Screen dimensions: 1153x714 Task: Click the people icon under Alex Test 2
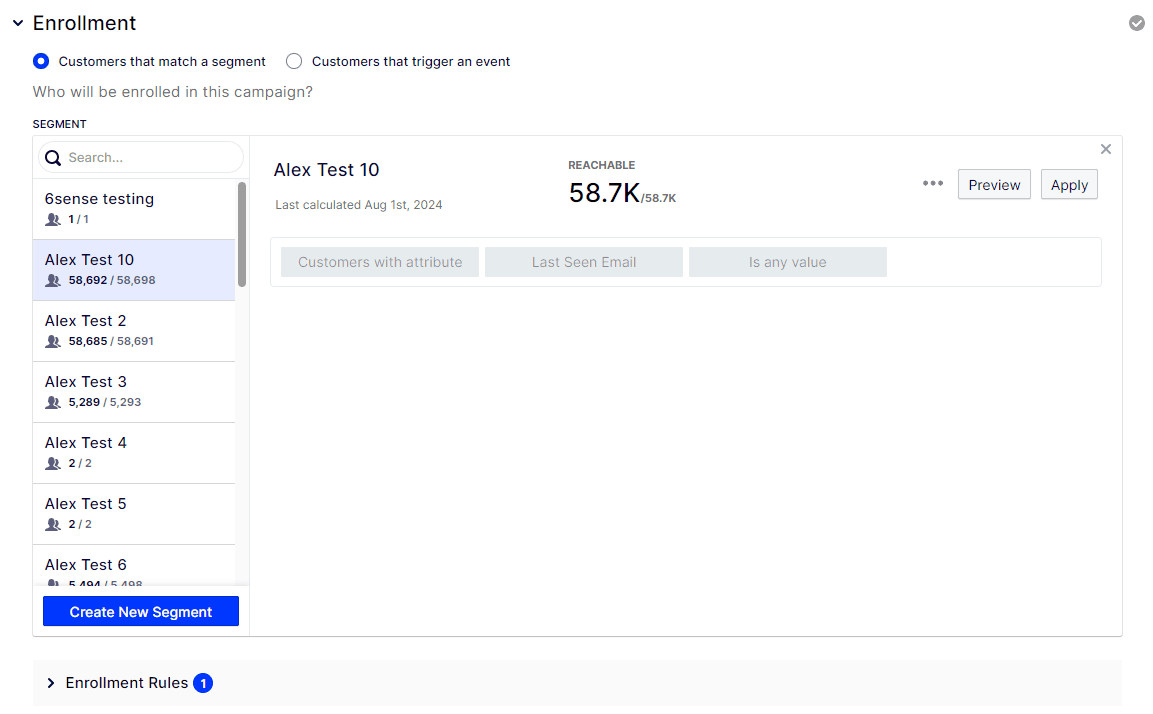tap(54, 342)
